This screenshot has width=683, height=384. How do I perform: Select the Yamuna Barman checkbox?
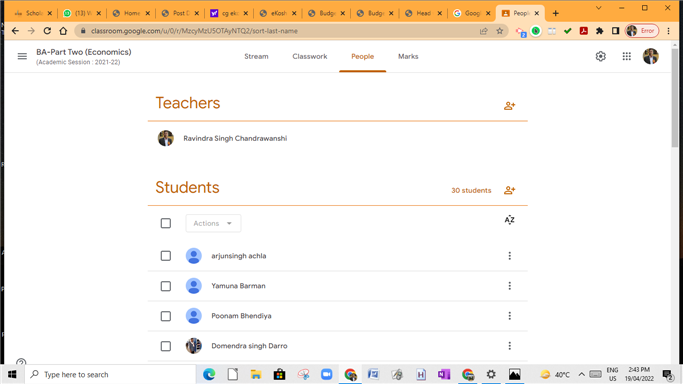point(166,286)
